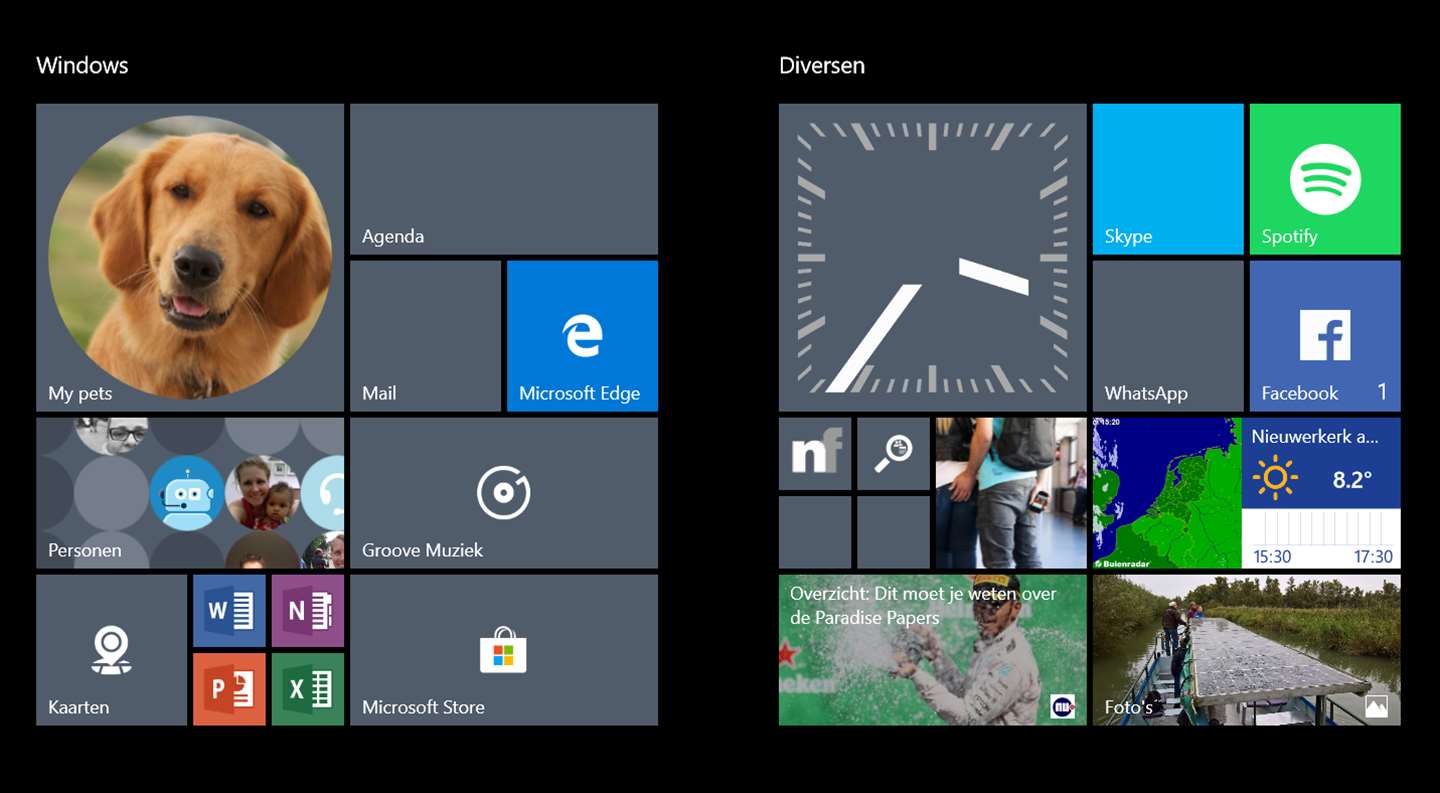The image size is (1440, 793).
Task: Launch PowerPoint from the small tile
Action: tap(229, 689)
